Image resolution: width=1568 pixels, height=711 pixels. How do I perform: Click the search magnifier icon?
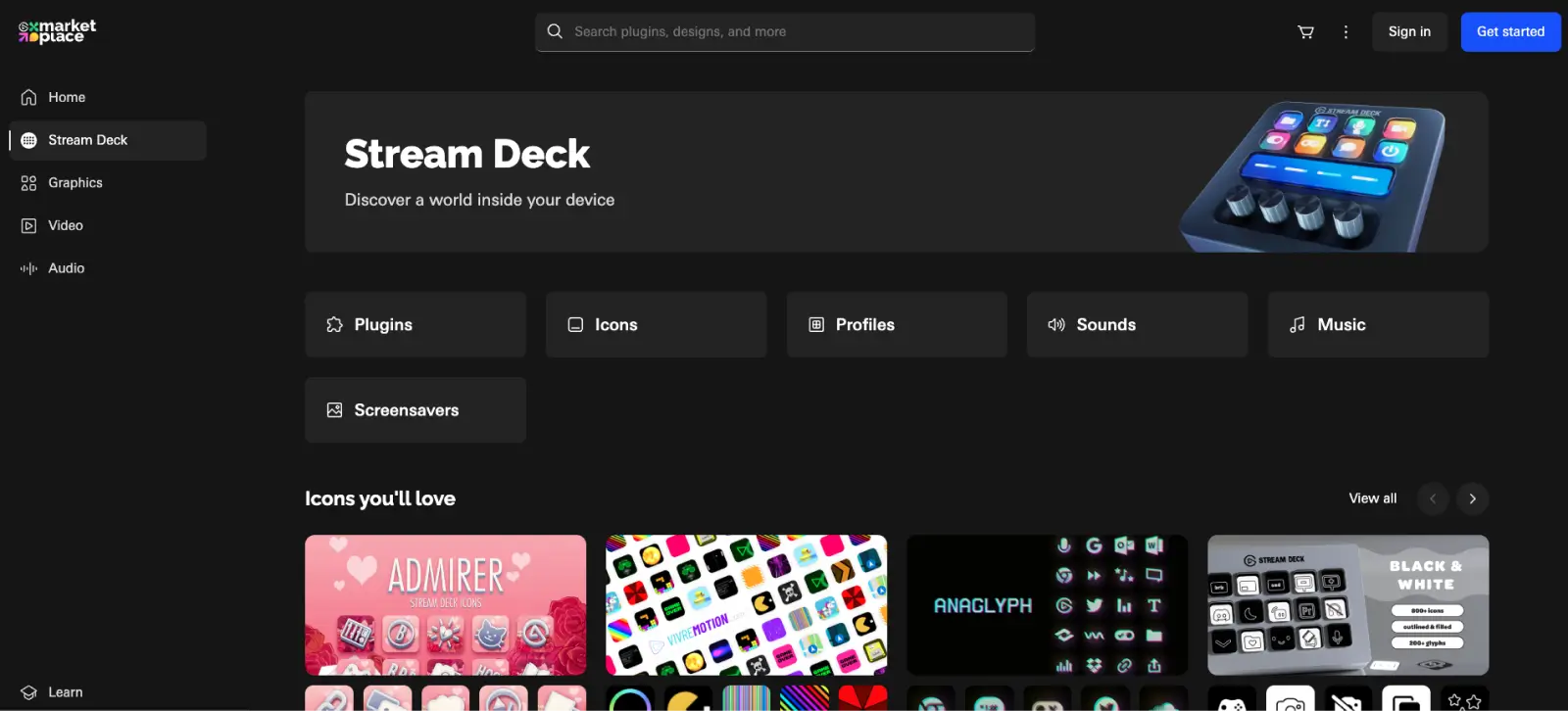(555, 31)
